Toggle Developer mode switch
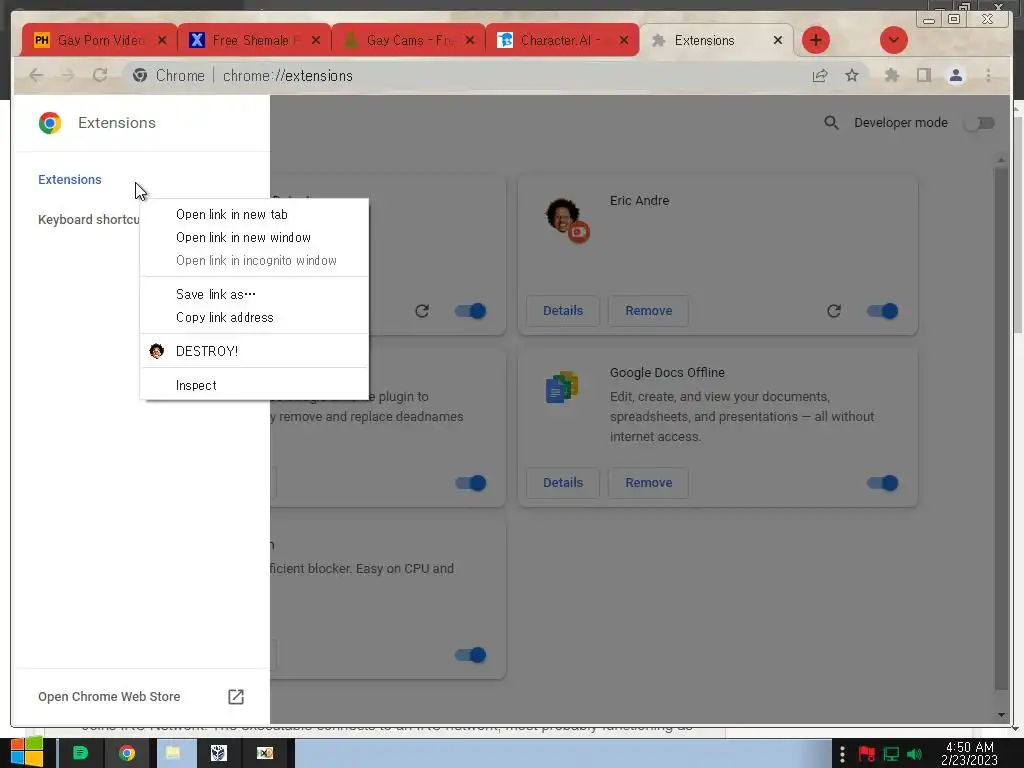 pos(980,123)
